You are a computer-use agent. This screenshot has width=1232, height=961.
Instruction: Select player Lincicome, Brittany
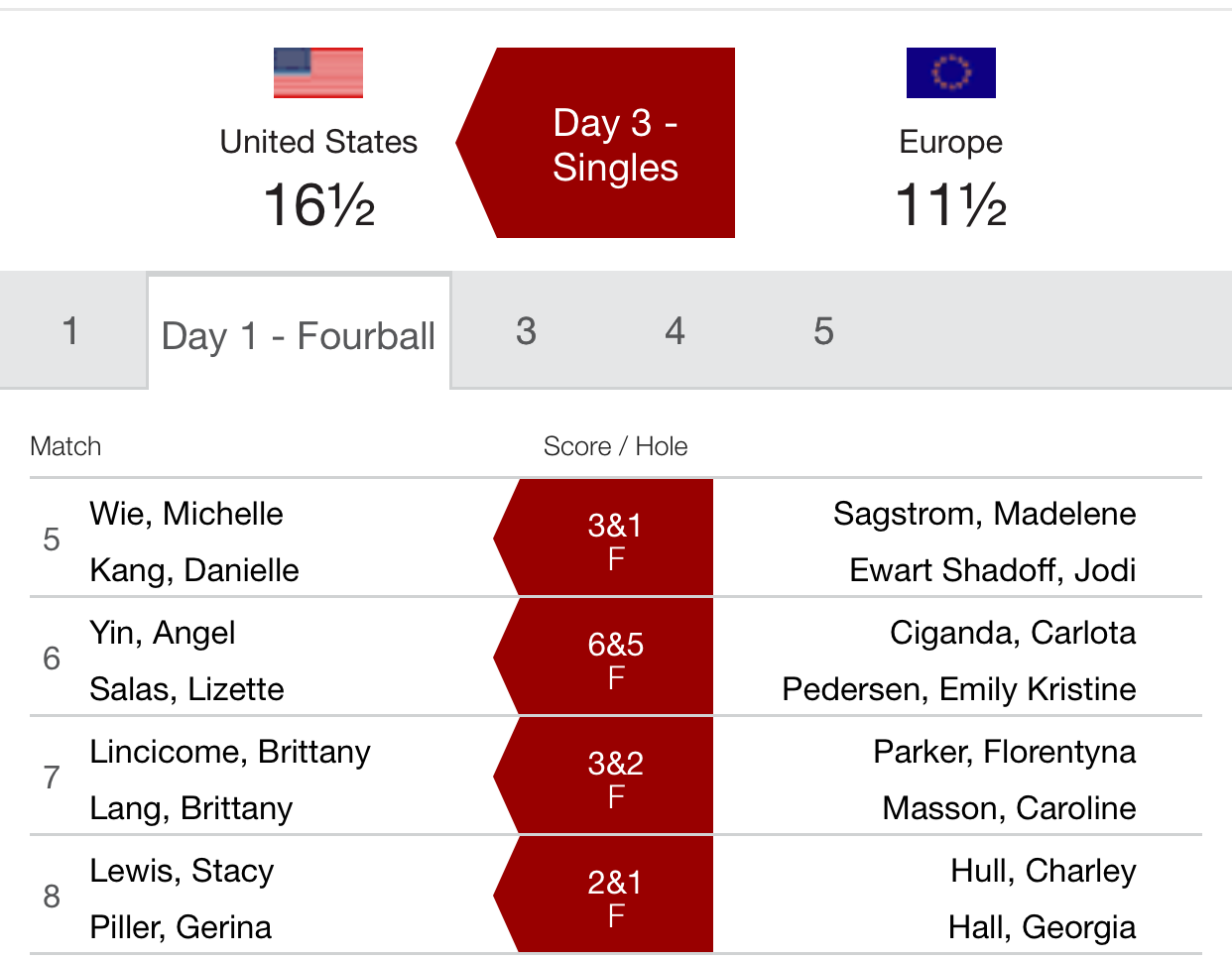(230, 752)
